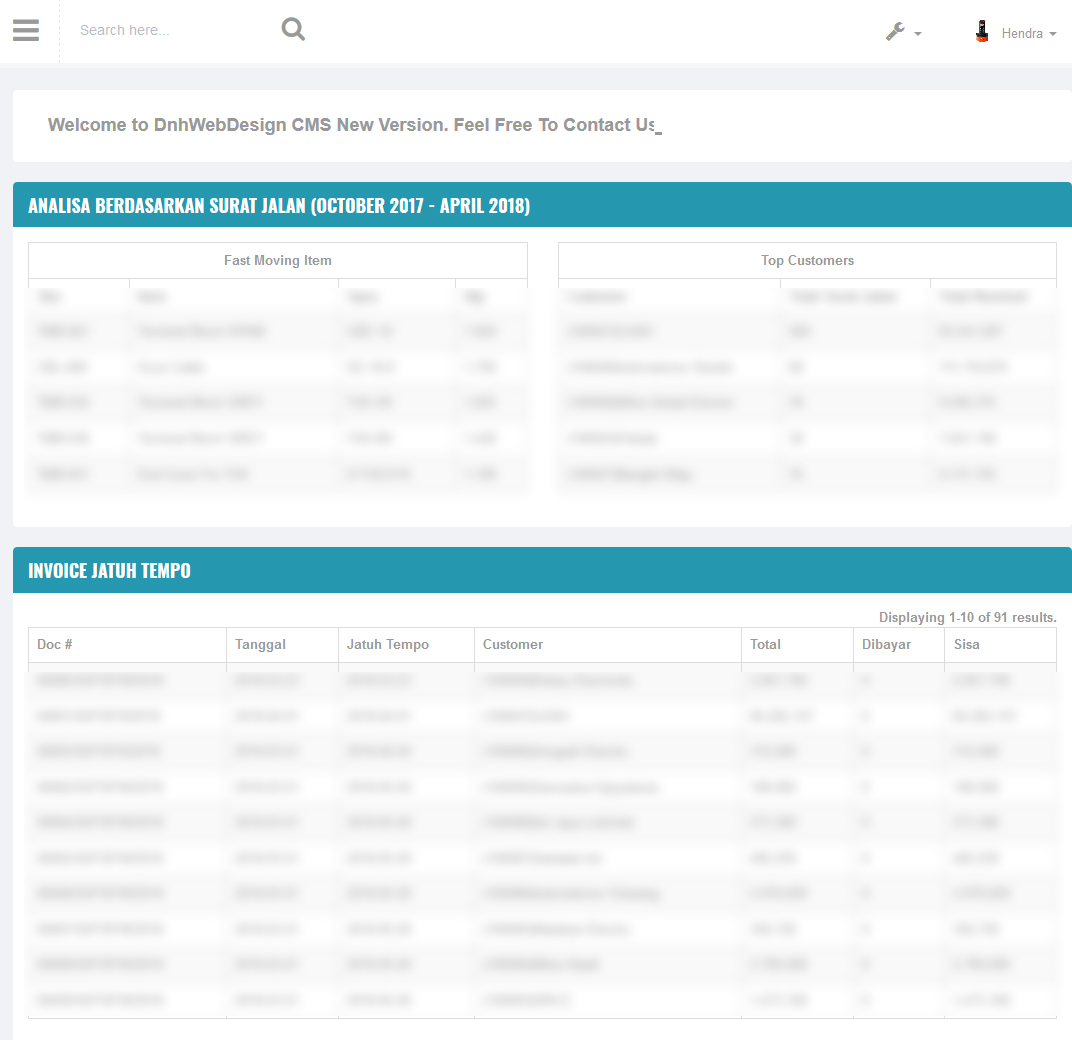Click the Customer column header in invoices
1072x1040 pixels.
tap(513, 645)
